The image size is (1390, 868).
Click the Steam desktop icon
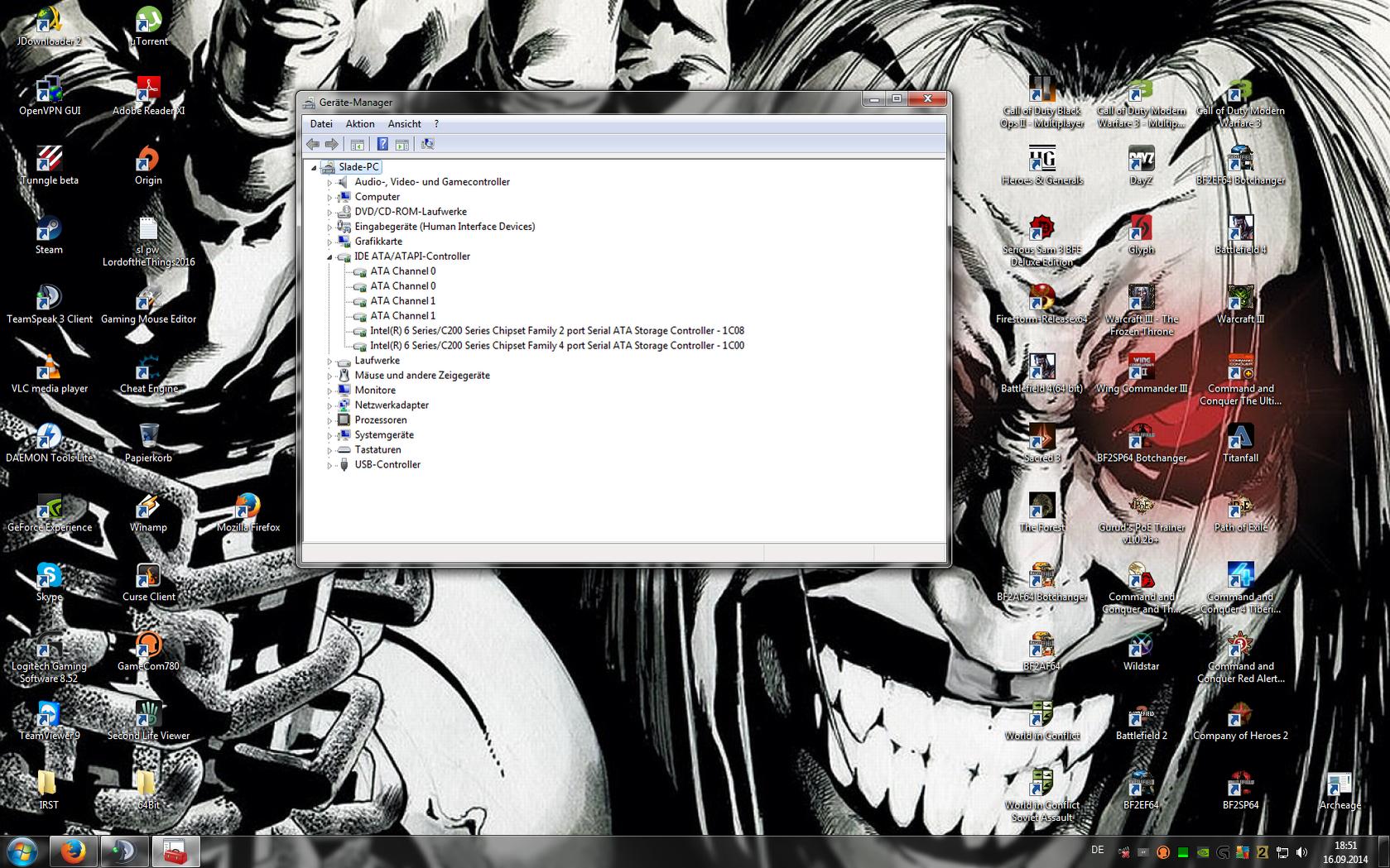coord(49,234)
